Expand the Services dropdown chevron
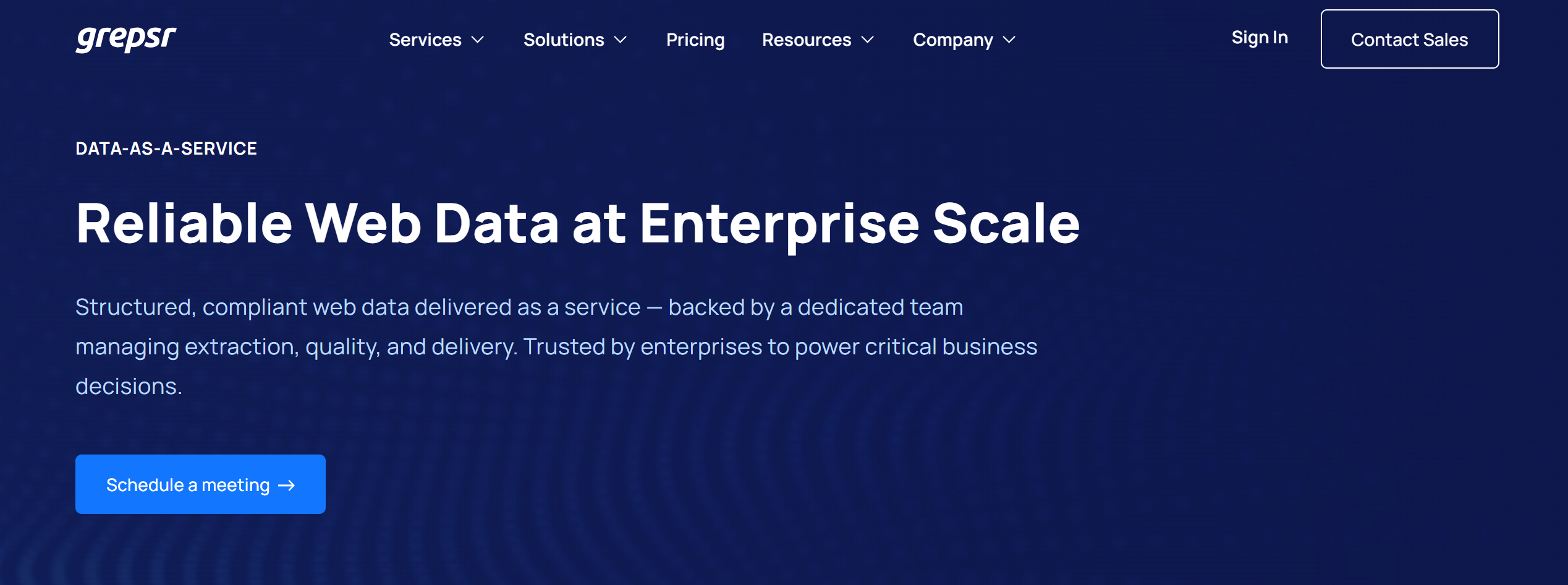This screenshot has height=585, width=1568. (x=478, y=40)
